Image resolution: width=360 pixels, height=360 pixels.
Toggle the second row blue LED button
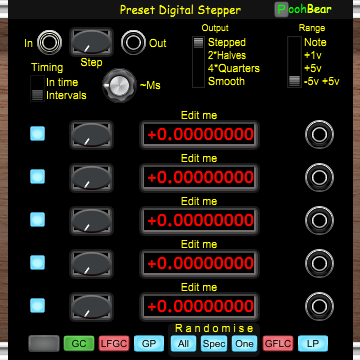tap(37, 176)
